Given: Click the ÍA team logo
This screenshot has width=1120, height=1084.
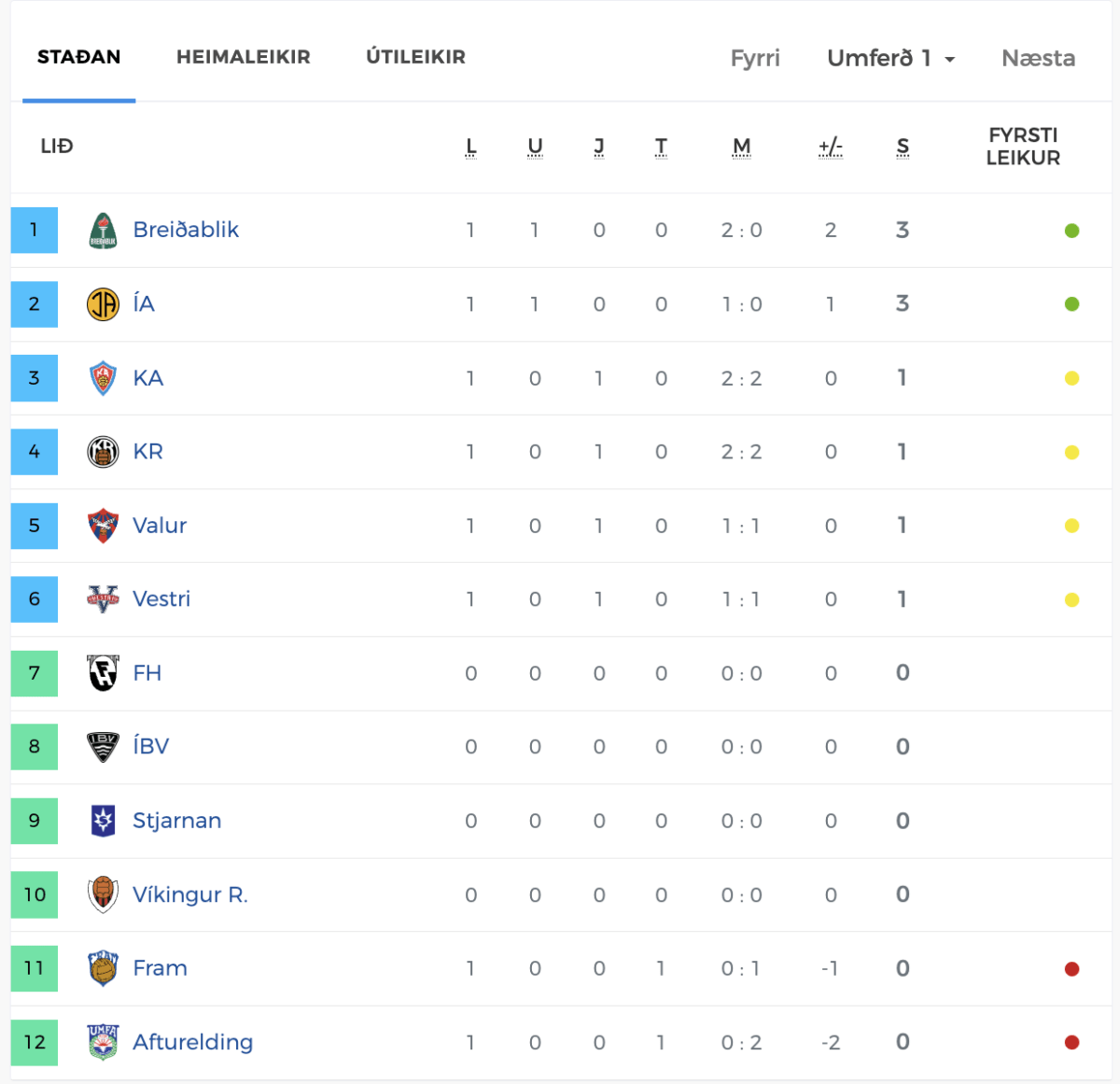Looking at the screenshot, I should pyautogui.click(x=103, y=304).
